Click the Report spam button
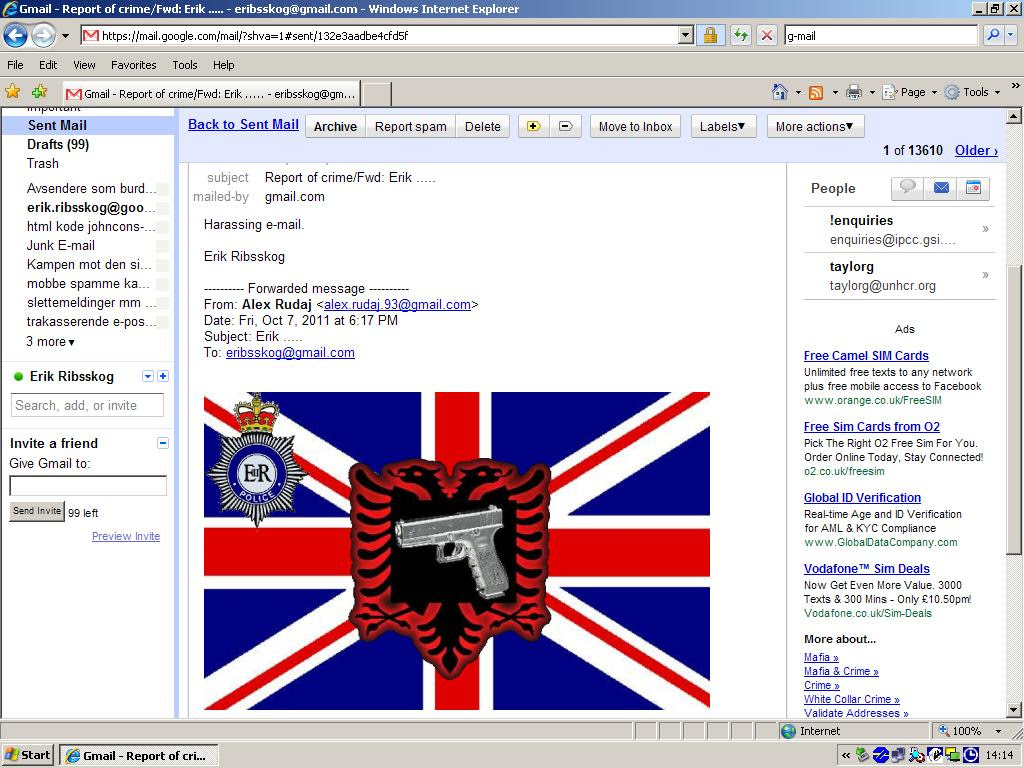The image size is (1024, 768). (410, 126)
